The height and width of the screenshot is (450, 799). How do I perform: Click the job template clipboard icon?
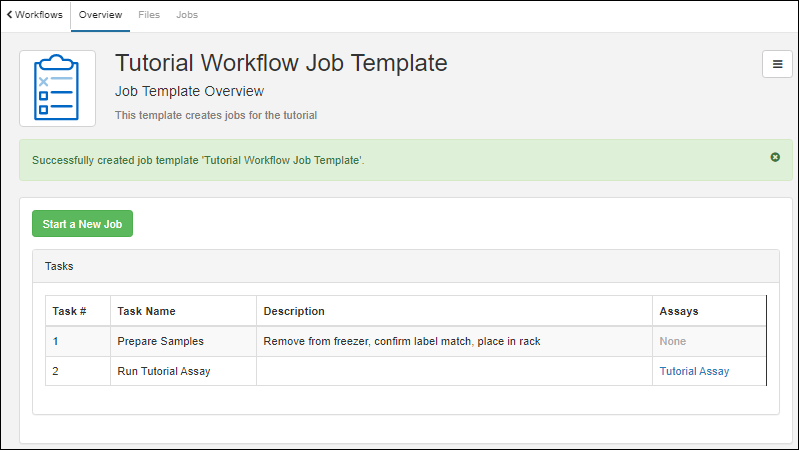click(x=57, y=88)
